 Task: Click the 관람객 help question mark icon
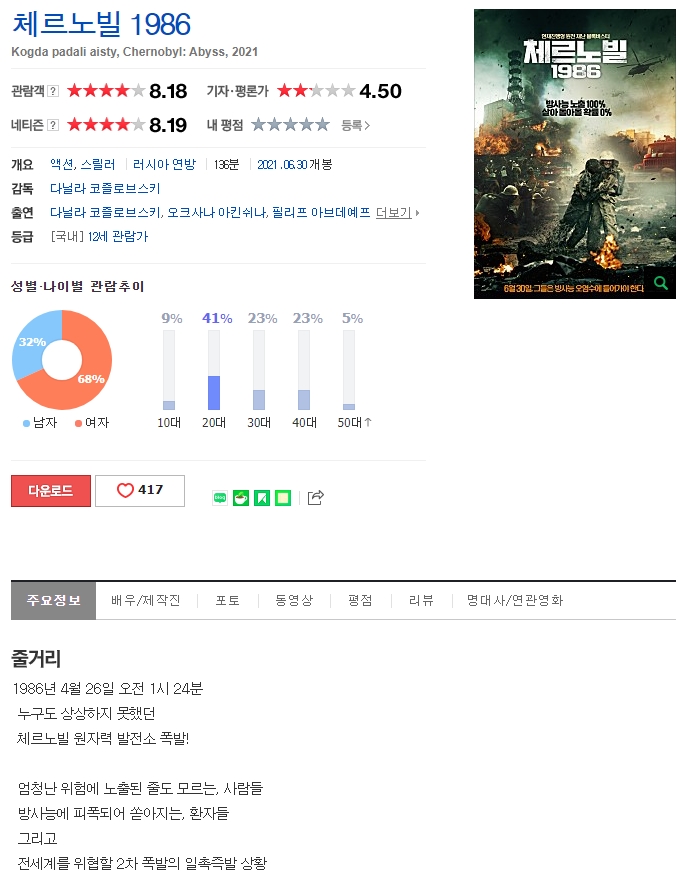click(x=53, y=91)
